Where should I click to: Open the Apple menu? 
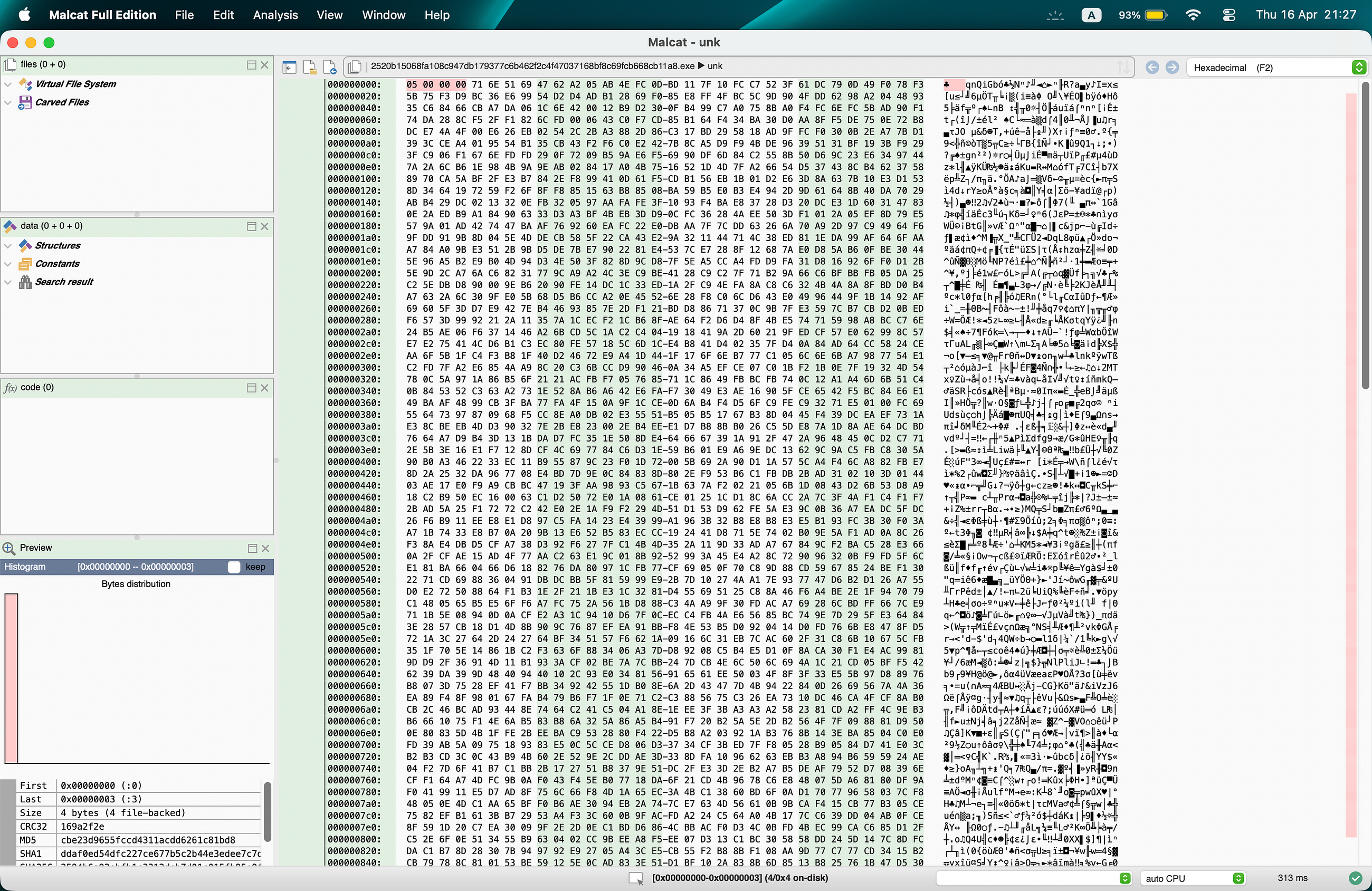24,15
